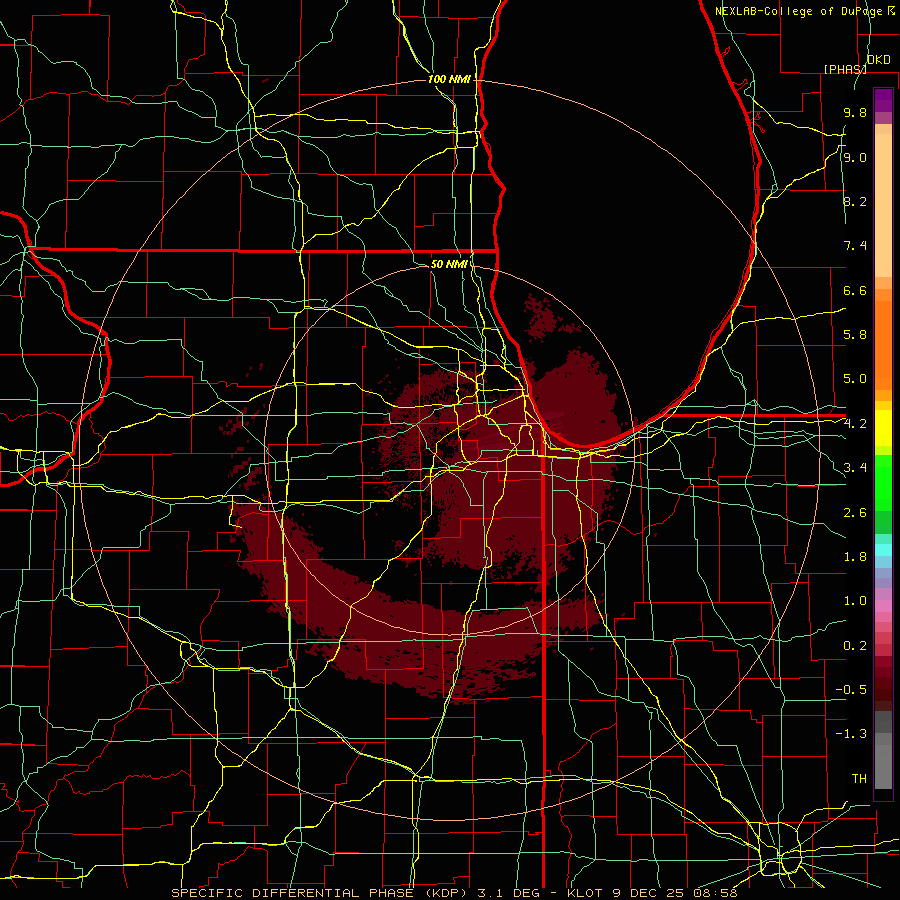This screenshot has width=900, height=900.
Task: Click the 1.8 value on the color scale
Action: 855,557
